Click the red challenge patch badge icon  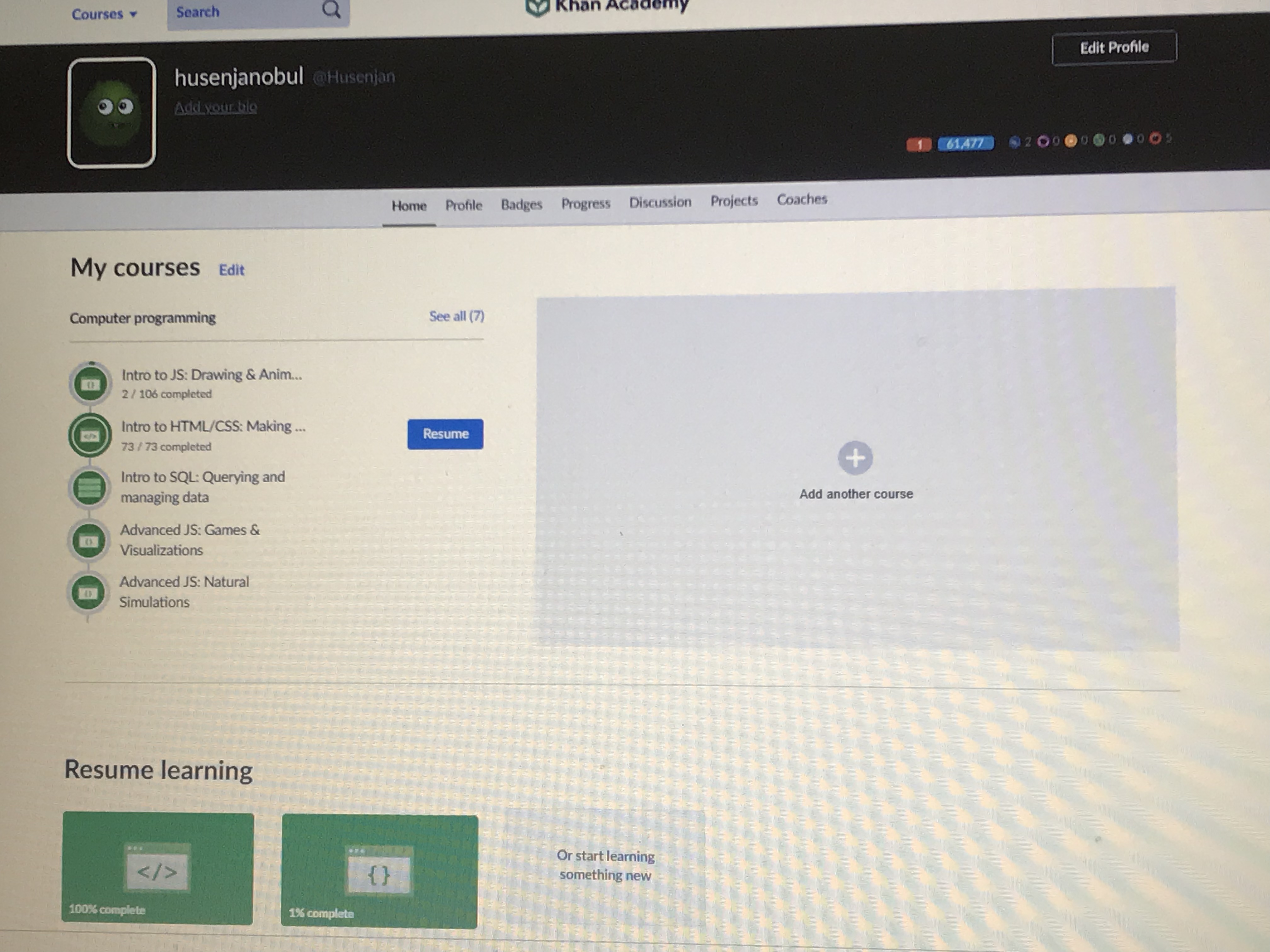(1155, 138)
